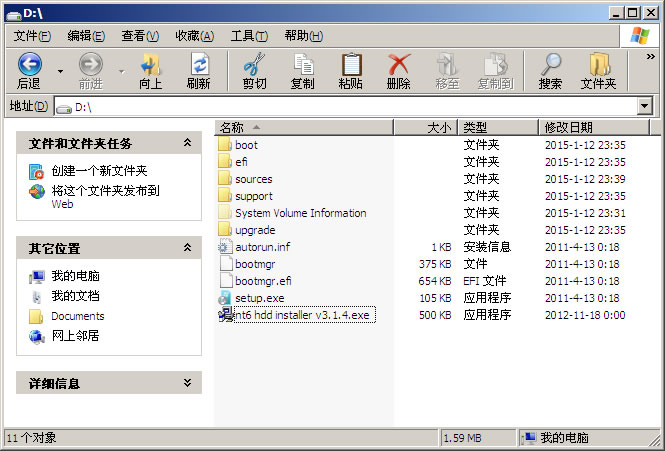Image resolution: width=665 pixels, height=451 pixels.
Task: Expand the 详细信息 panel
Action: point(187,383)
